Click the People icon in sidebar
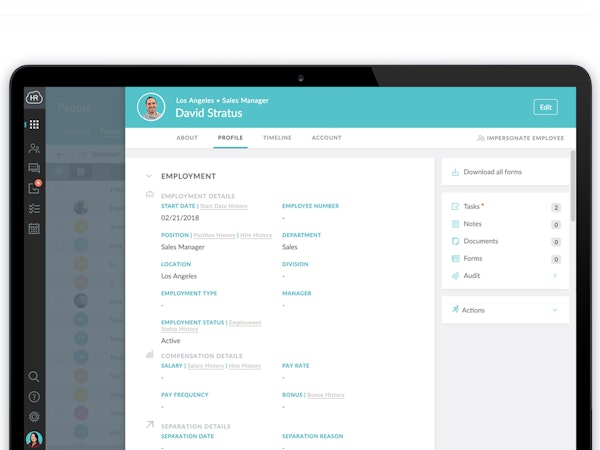 [x=34, y=148]
